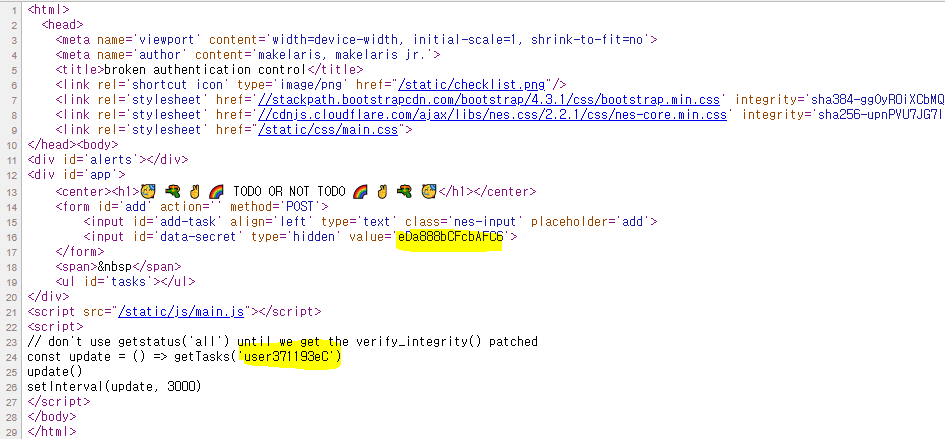Click the TODO OR NOT TODO heading text
This screenshot has width=945, height=439.
tap(289, 192)
